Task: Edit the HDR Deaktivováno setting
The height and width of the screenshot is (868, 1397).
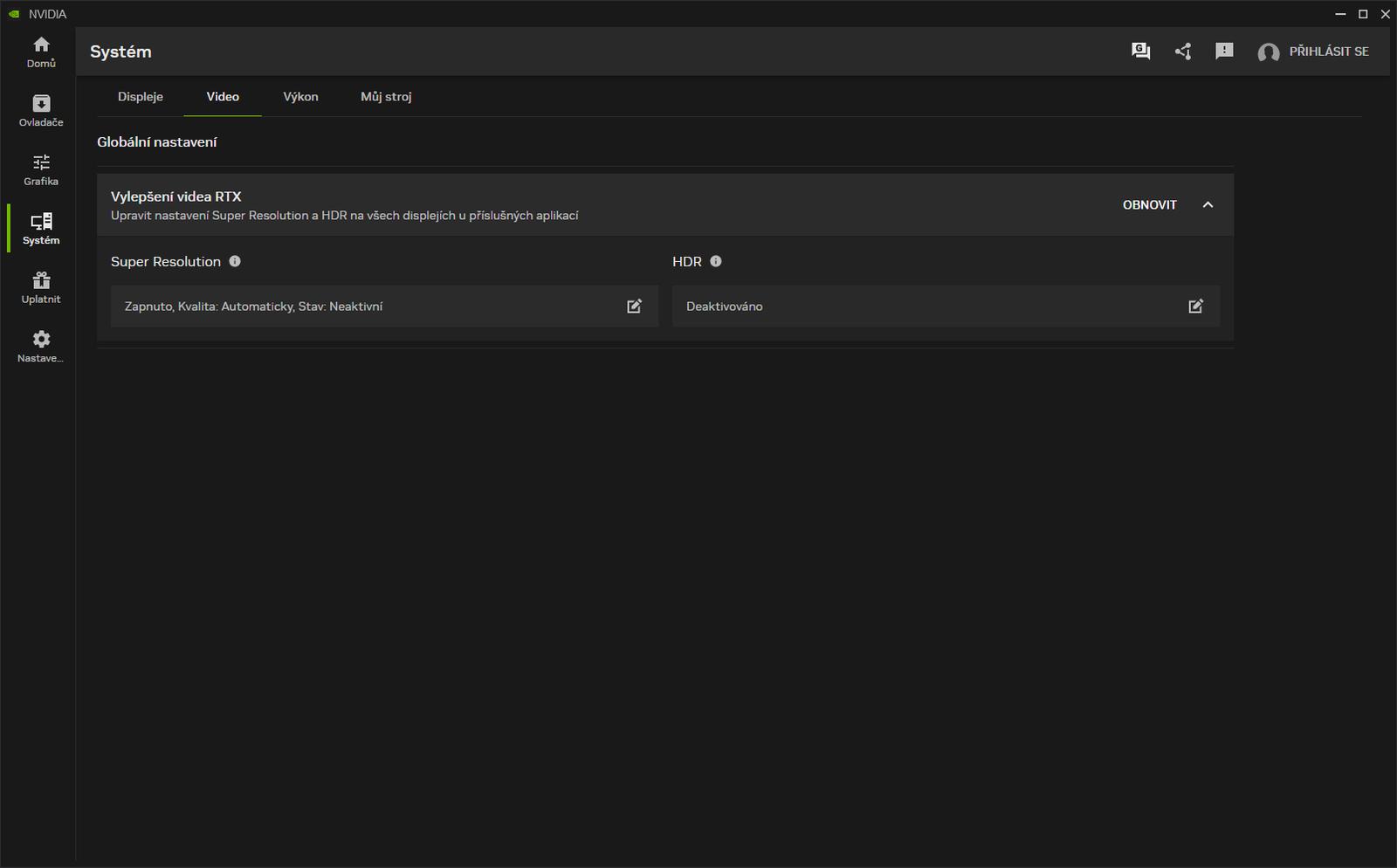Action: 1196,307
